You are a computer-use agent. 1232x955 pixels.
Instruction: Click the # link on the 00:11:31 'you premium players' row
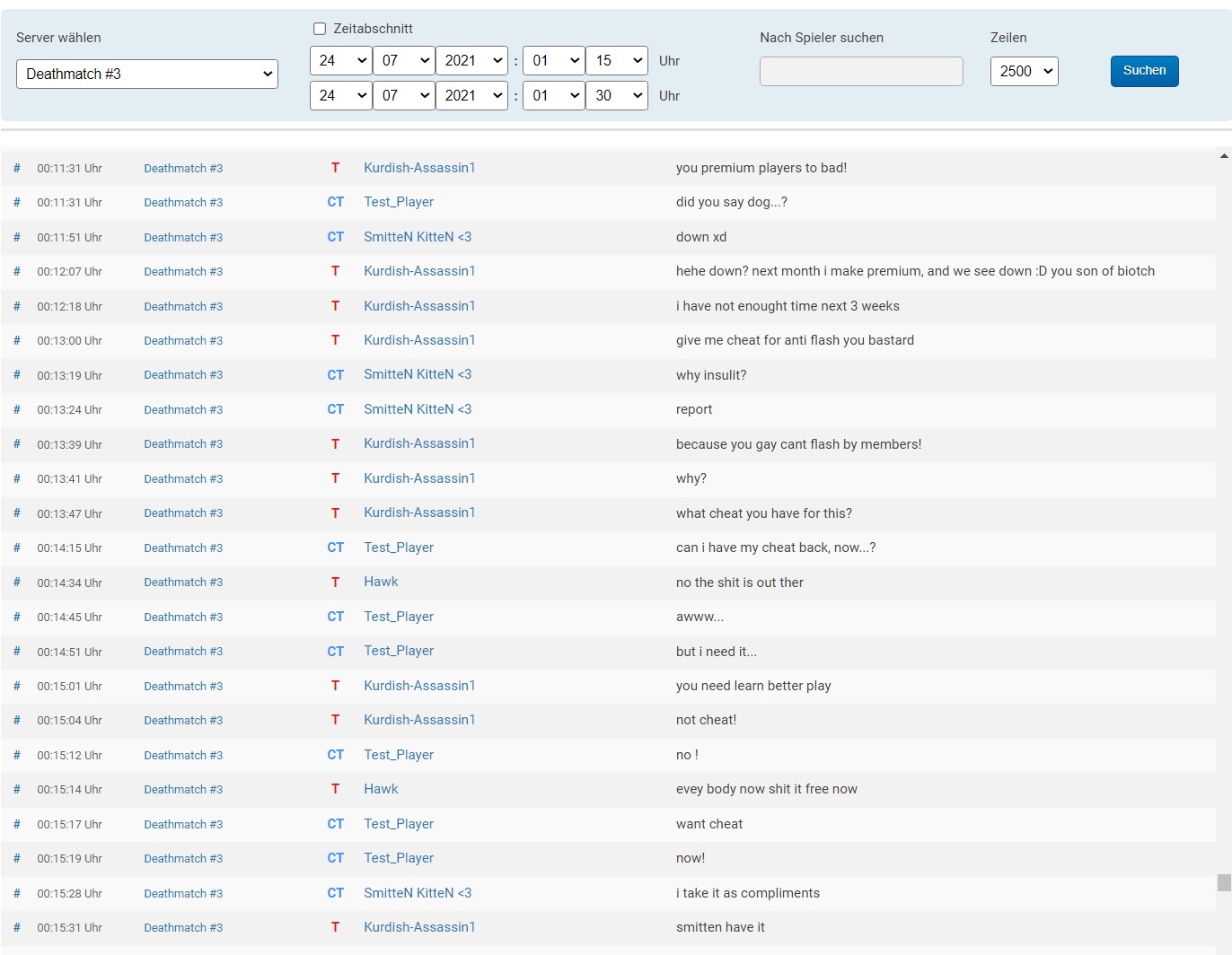point(16,168)
